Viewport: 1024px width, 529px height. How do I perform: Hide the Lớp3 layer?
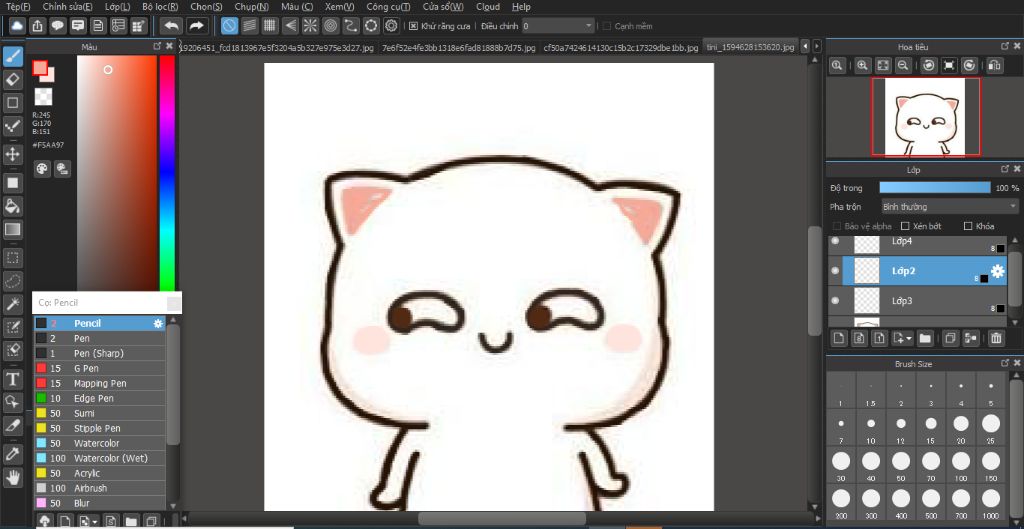click(x=835, y=300)
